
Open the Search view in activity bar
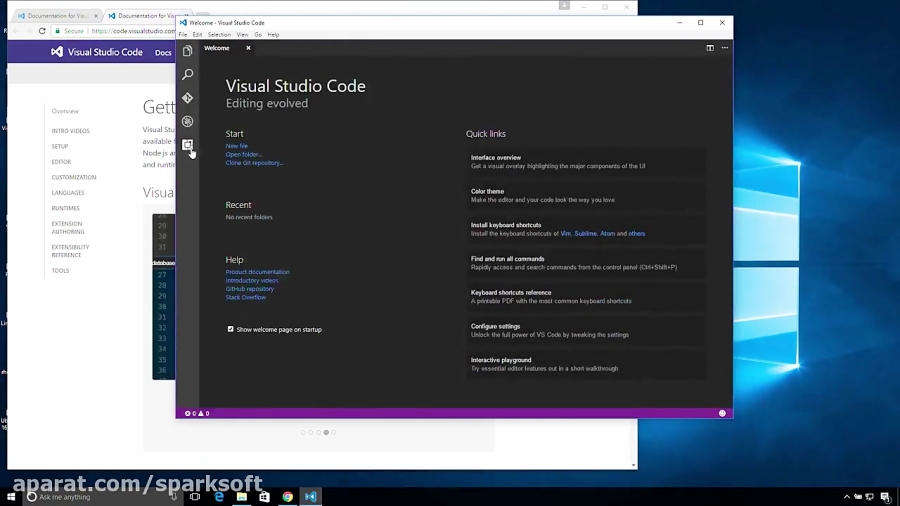coord(188,75)
